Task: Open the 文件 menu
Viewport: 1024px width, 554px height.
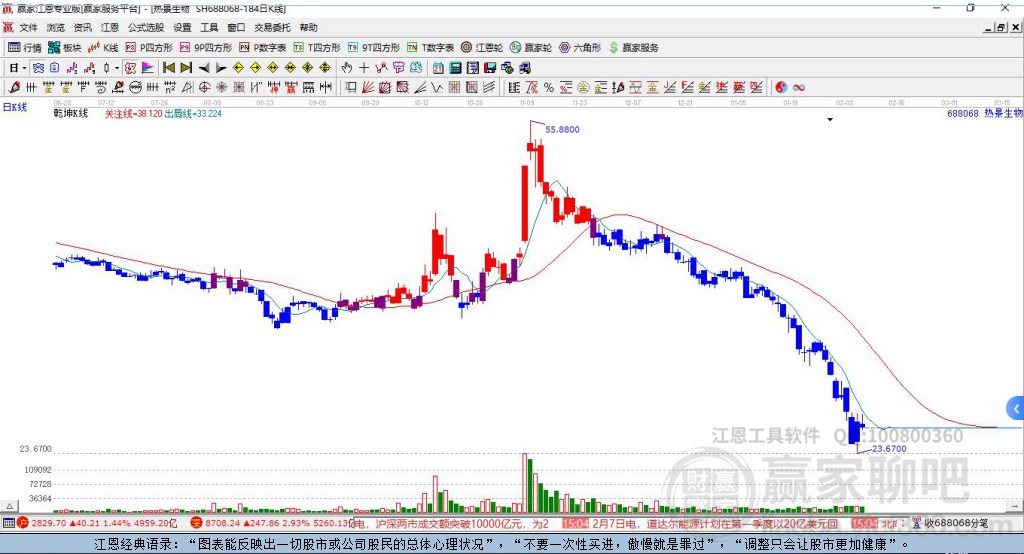Action: click(x=28, y=27)
